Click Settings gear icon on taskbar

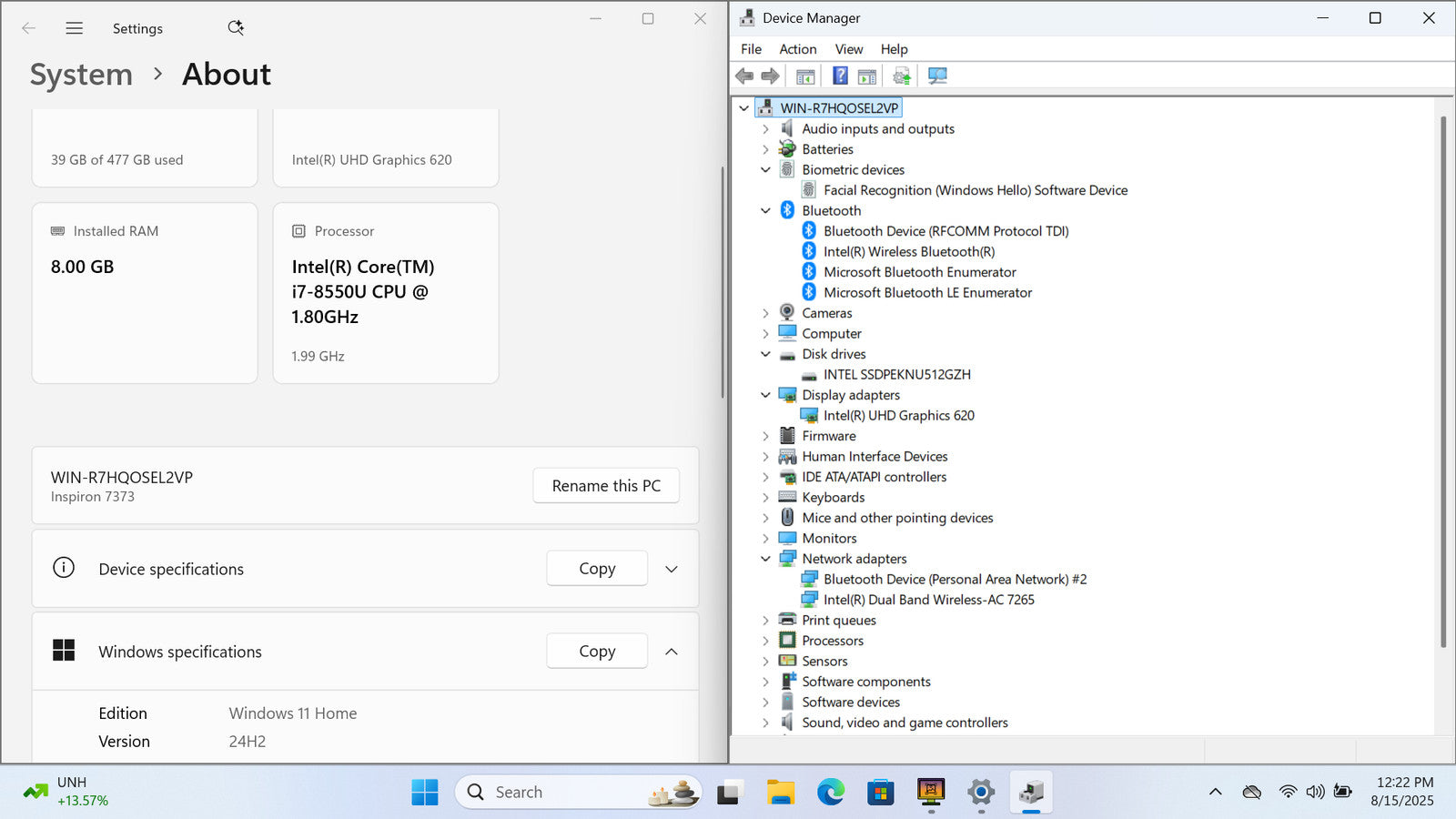tap(980, 792)
